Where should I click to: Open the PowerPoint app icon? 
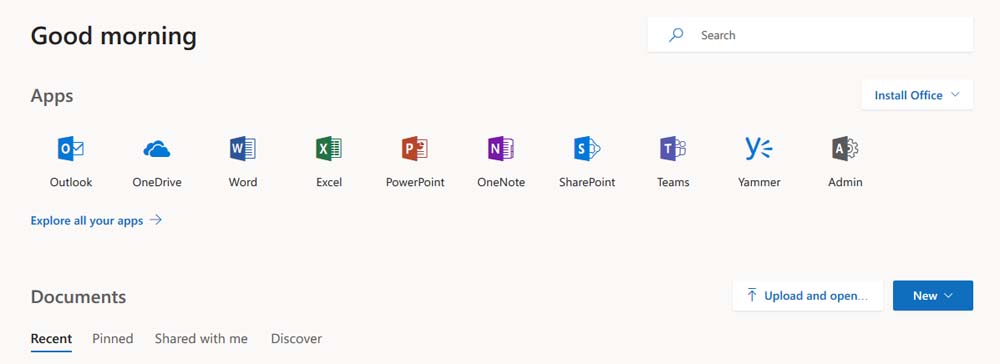coord(415,149)
